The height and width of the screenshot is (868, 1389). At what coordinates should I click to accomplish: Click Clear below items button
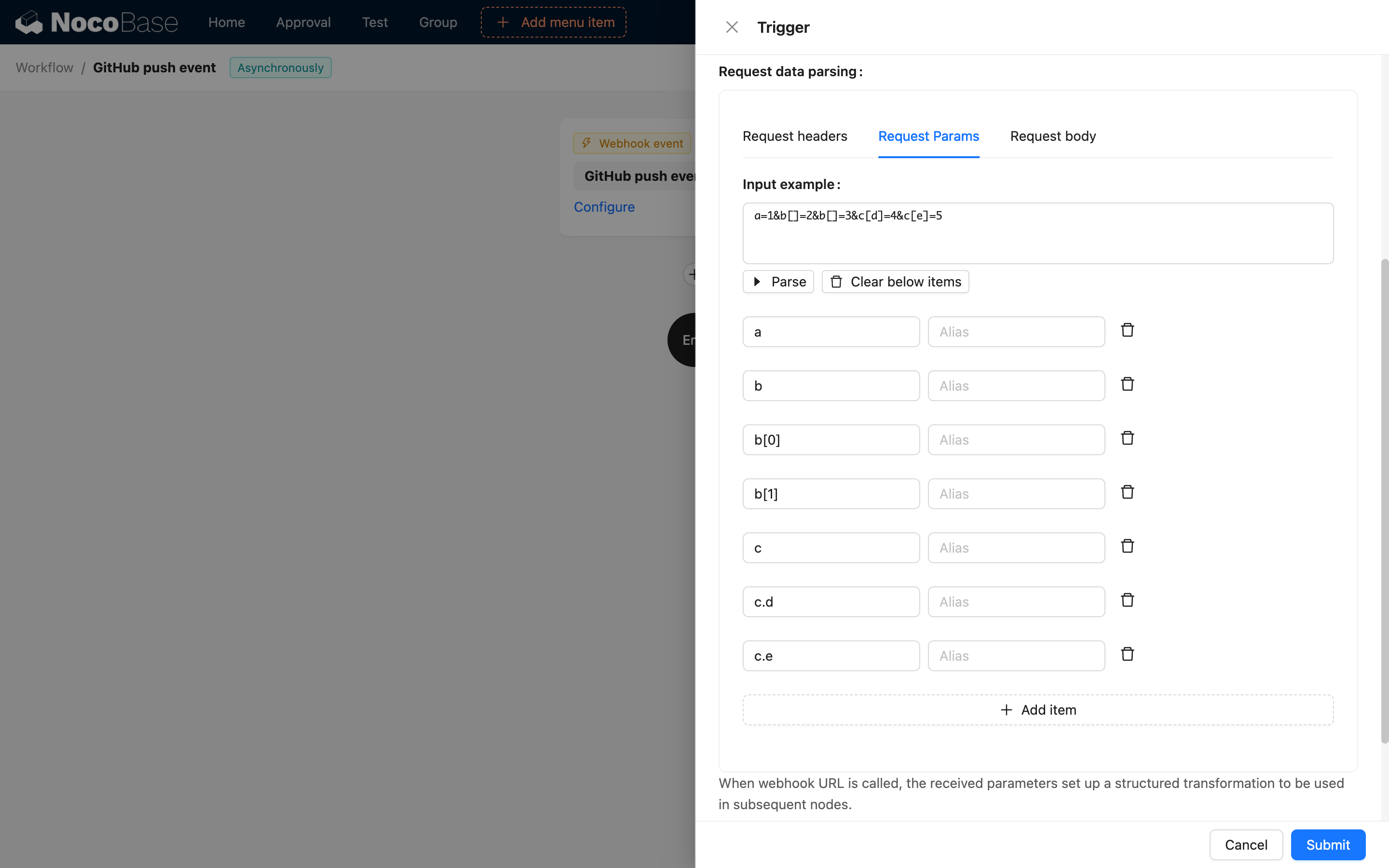tap(895, 282)
